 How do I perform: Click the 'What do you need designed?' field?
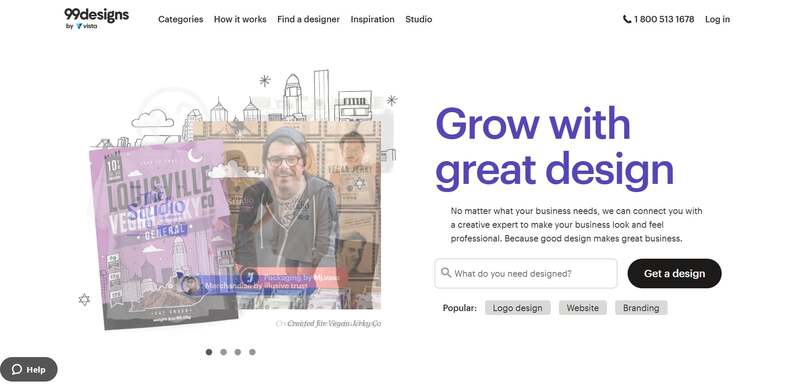[x=526, y=273]
